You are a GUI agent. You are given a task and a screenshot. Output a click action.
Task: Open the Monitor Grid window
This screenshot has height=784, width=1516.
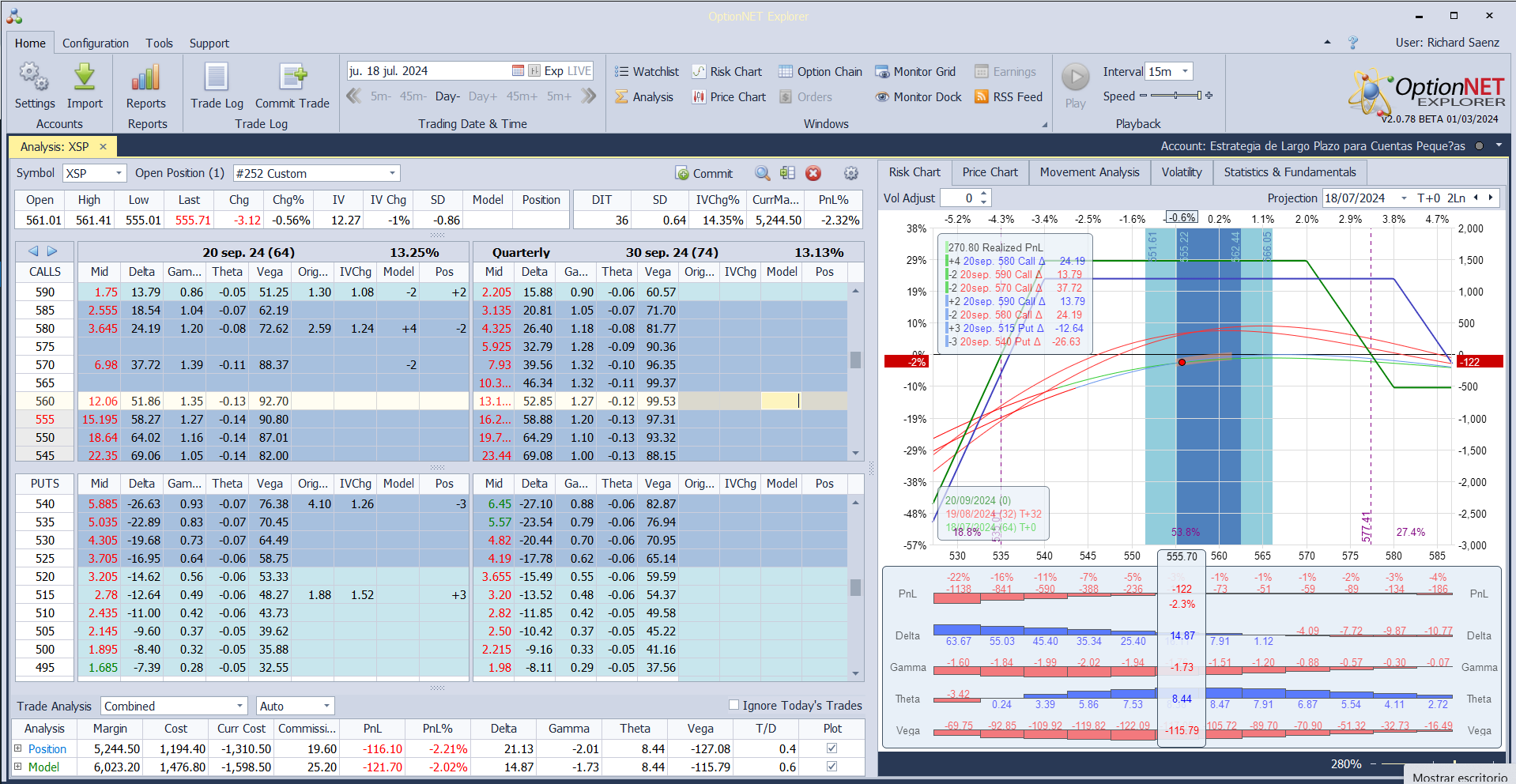pyautogui.click(x=915, y=71)
